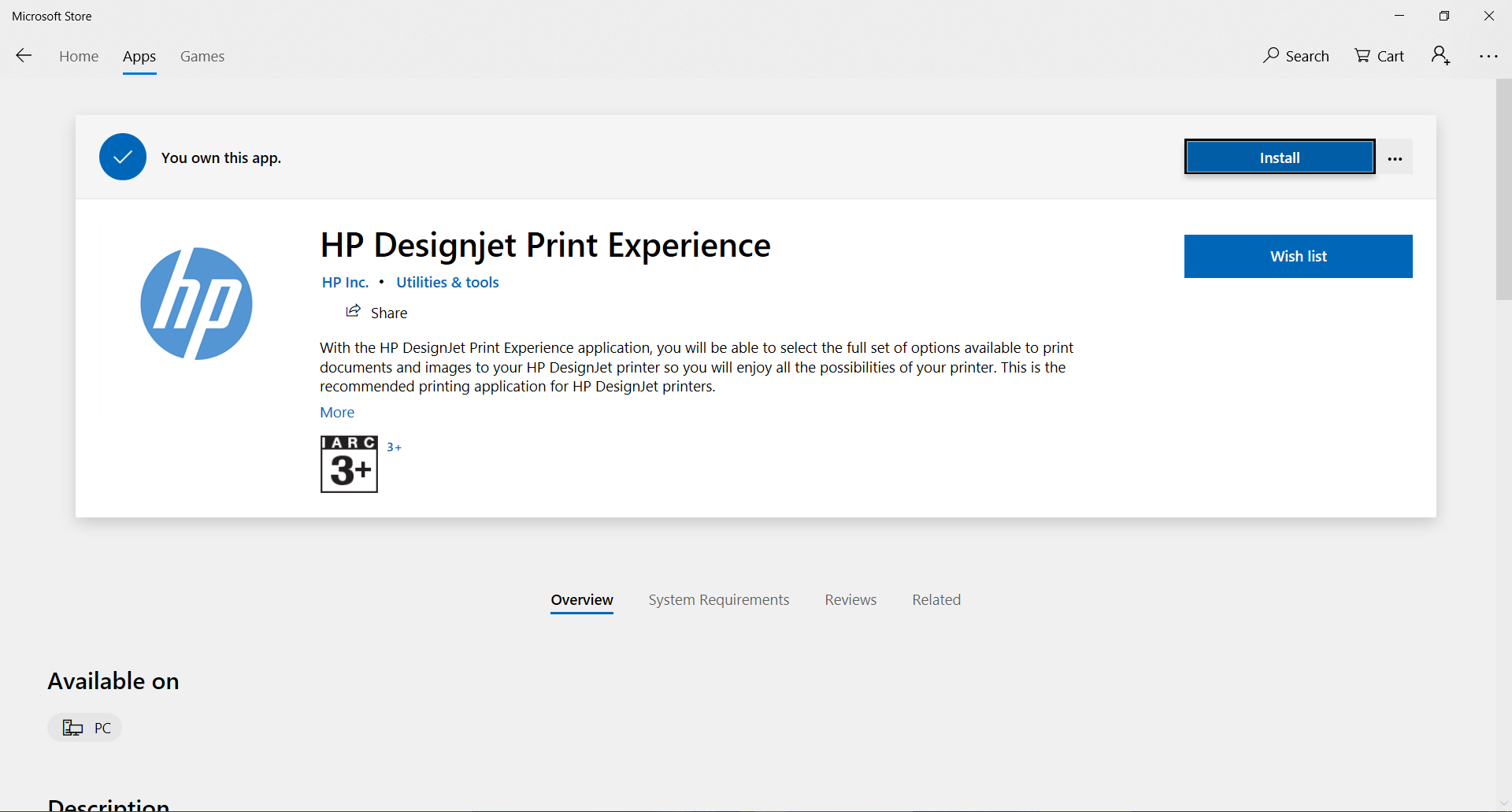Switch to the Home tab
Screen dimensions: 1512x812
[79, 56]
